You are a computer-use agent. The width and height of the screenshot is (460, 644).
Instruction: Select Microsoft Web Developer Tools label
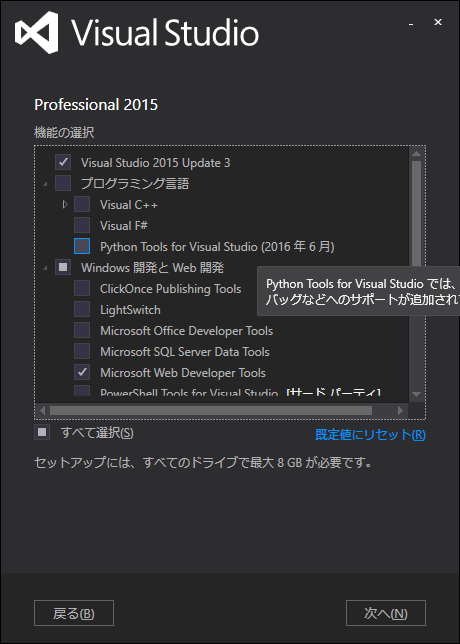point(183,373)
